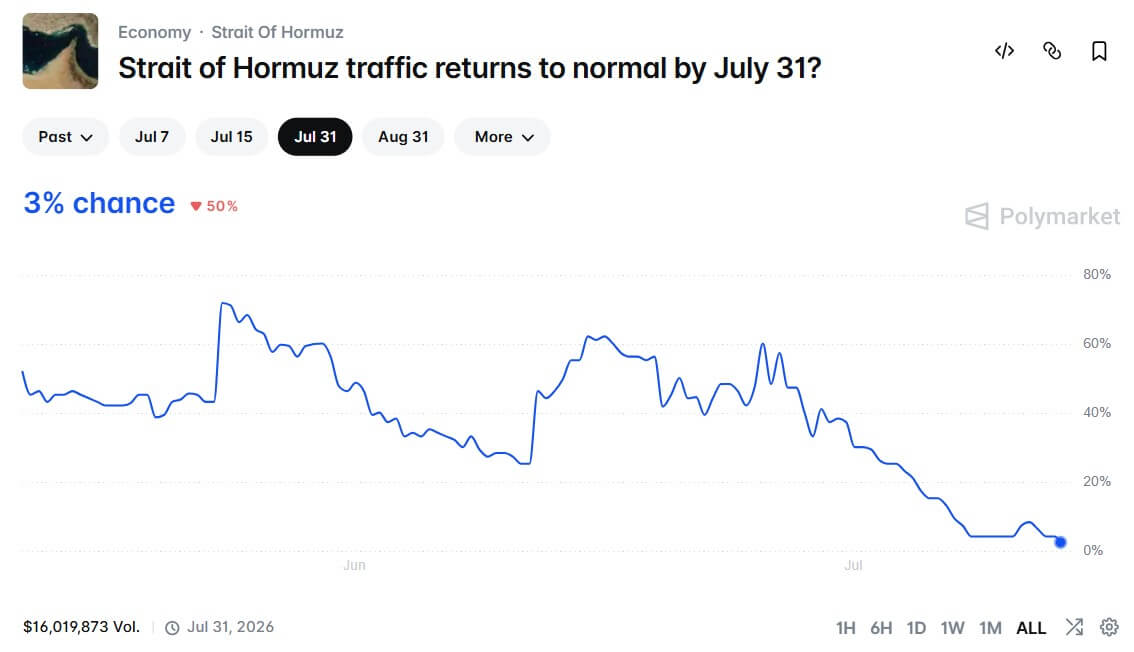Set chart range to 1W
Screen dimensions: 1134x652
[952, 627]
